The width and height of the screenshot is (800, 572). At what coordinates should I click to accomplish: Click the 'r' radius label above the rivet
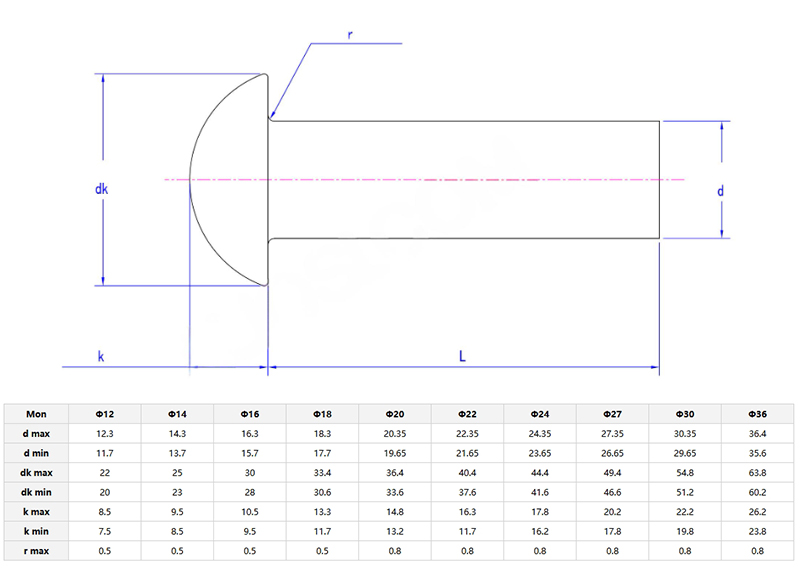click(x=349, y=34)
